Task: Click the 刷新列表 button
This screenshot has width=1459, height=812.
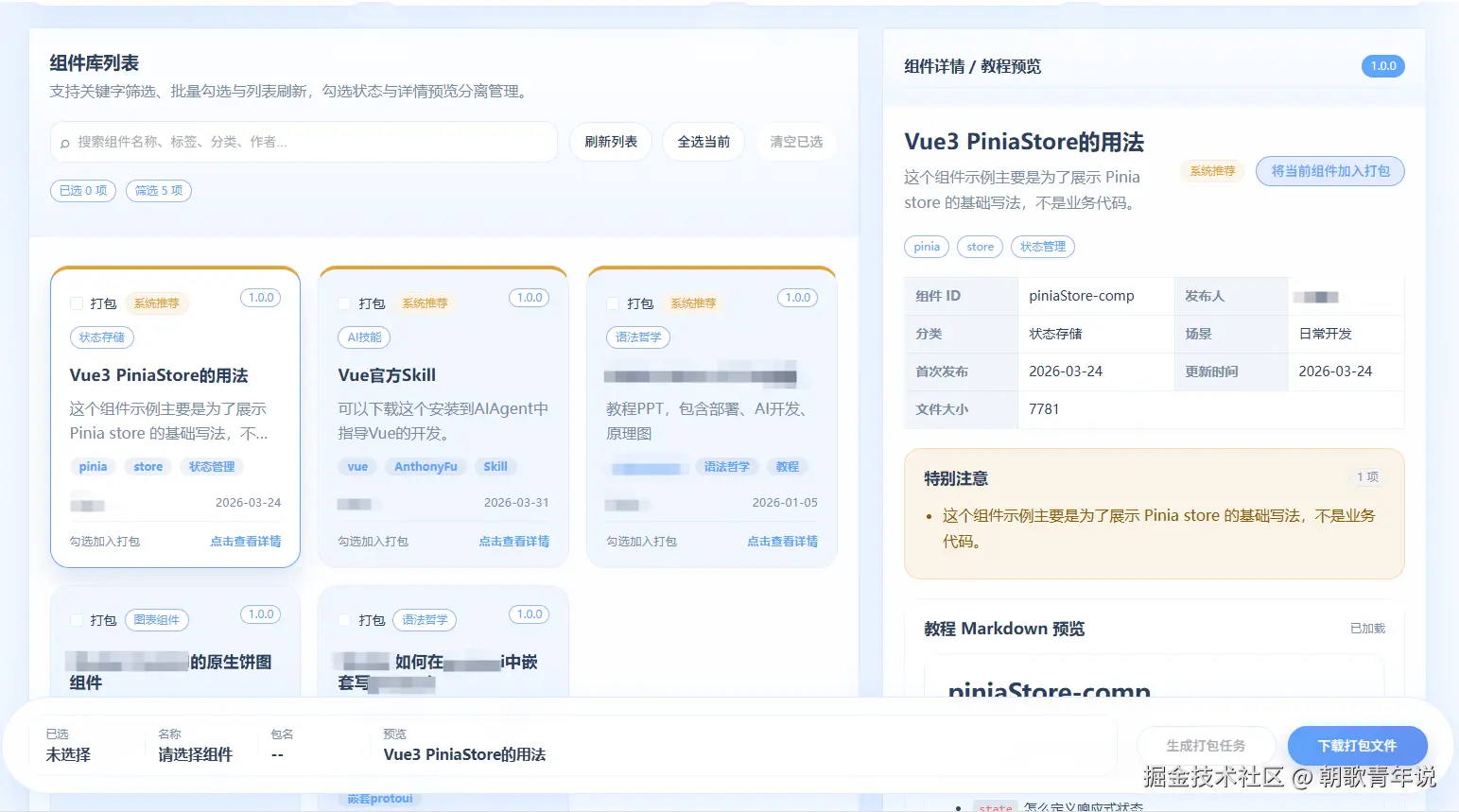Action: pyautogui.click(x=611, y=142)
